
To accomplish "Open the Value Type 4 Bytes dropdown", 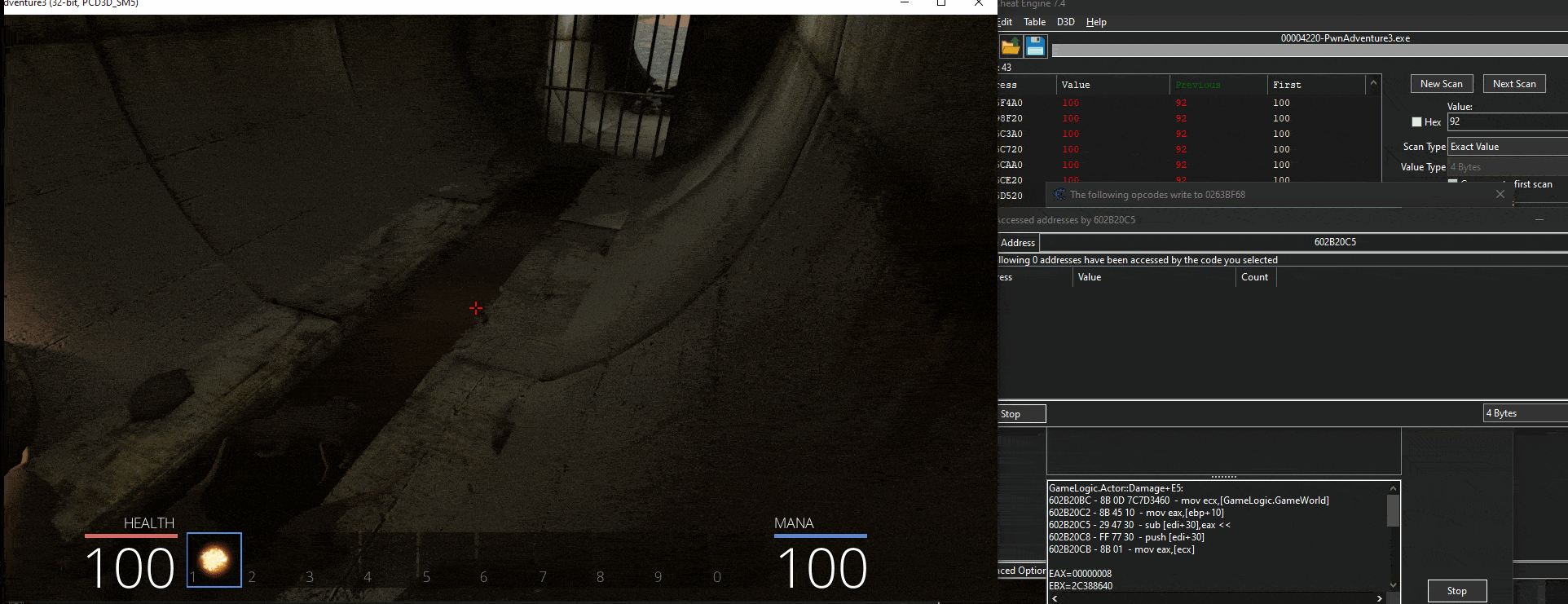I will pos(1508,167).
